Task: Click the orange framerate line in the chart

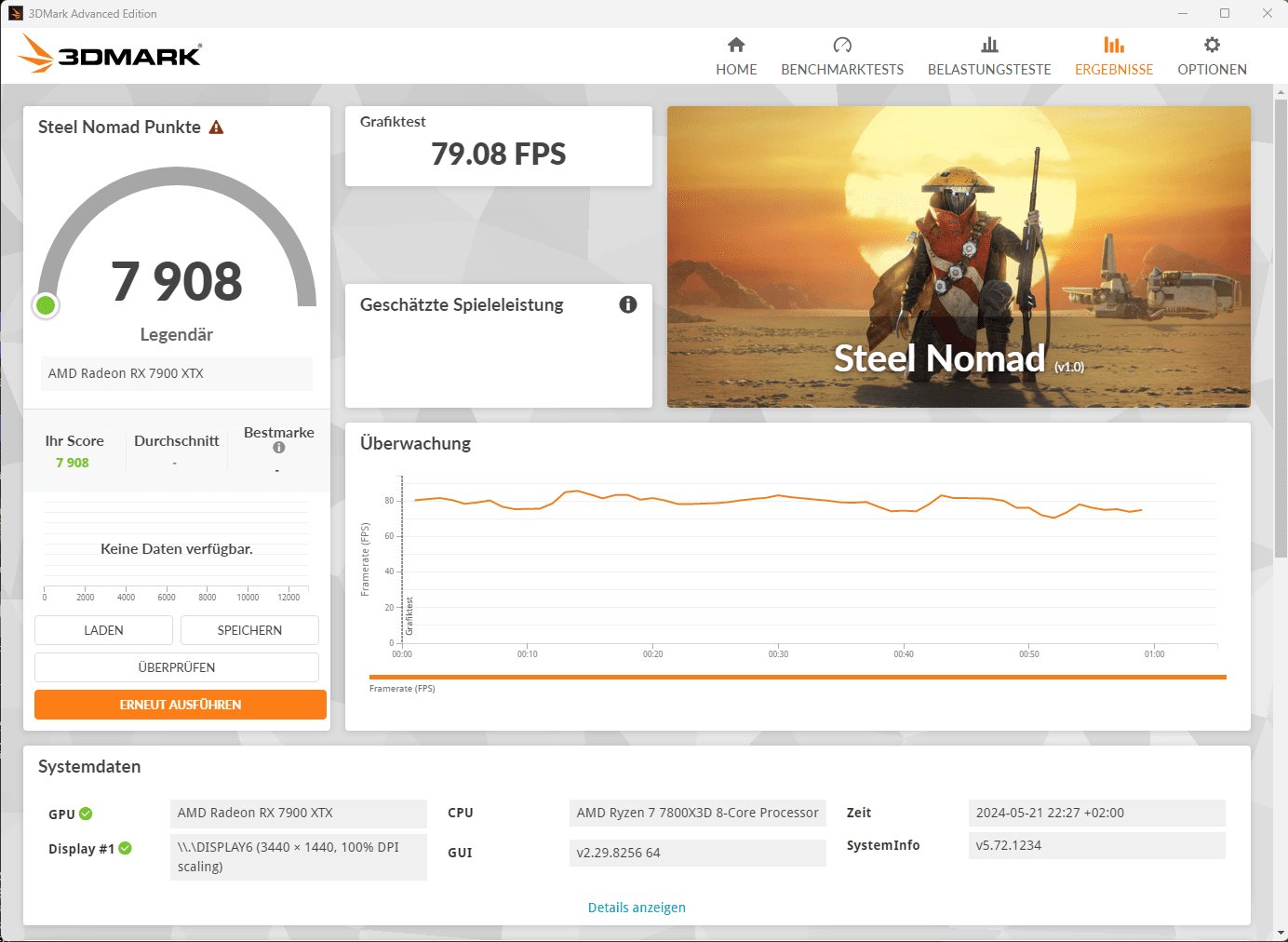Action: (778, 496)
